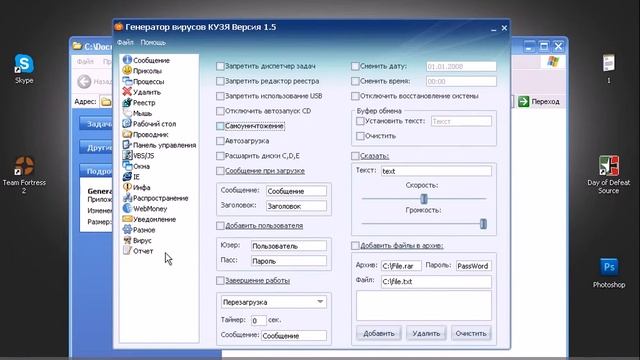This screenshot has height=360, width=640.
Task: Select the IE sidebar icon
Action: [127, 177]
